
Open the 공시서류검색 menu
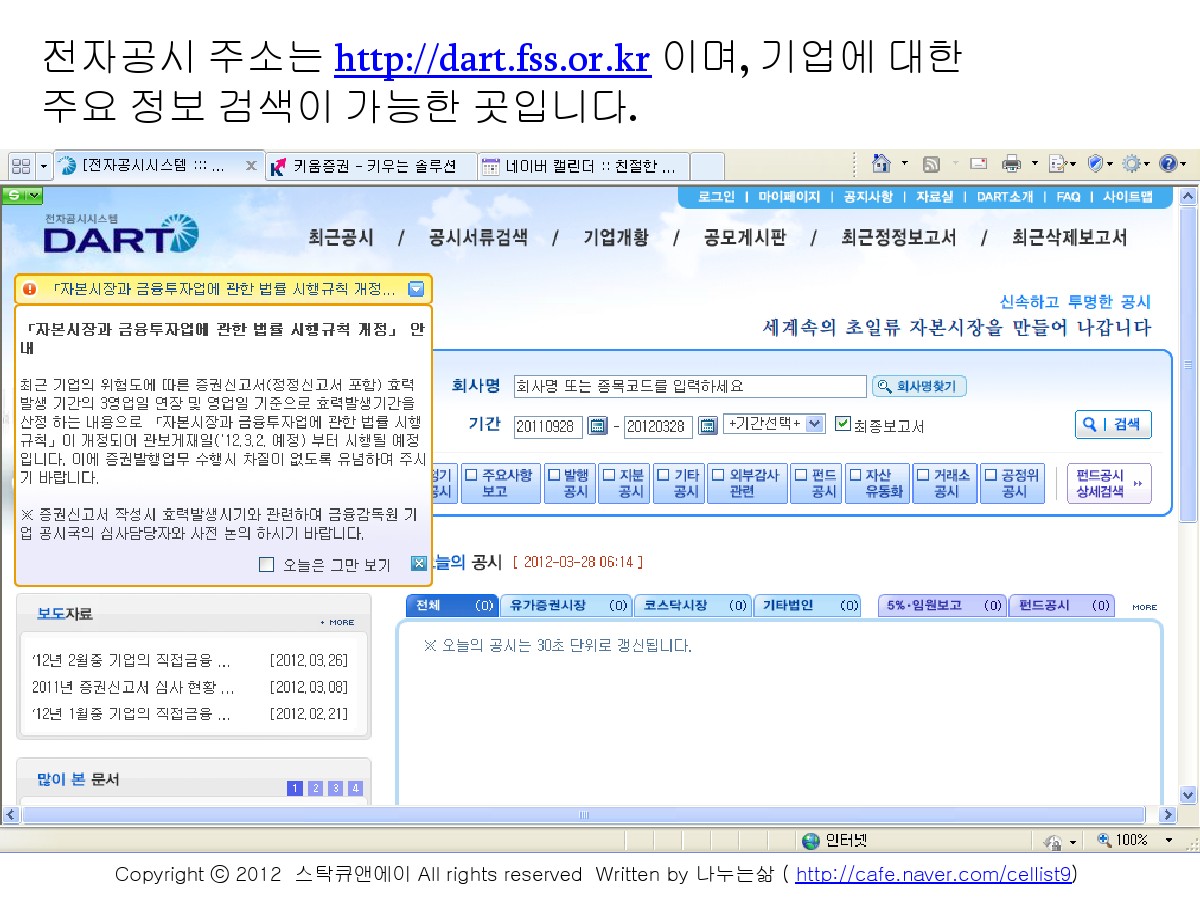click(x=478, y=238)
